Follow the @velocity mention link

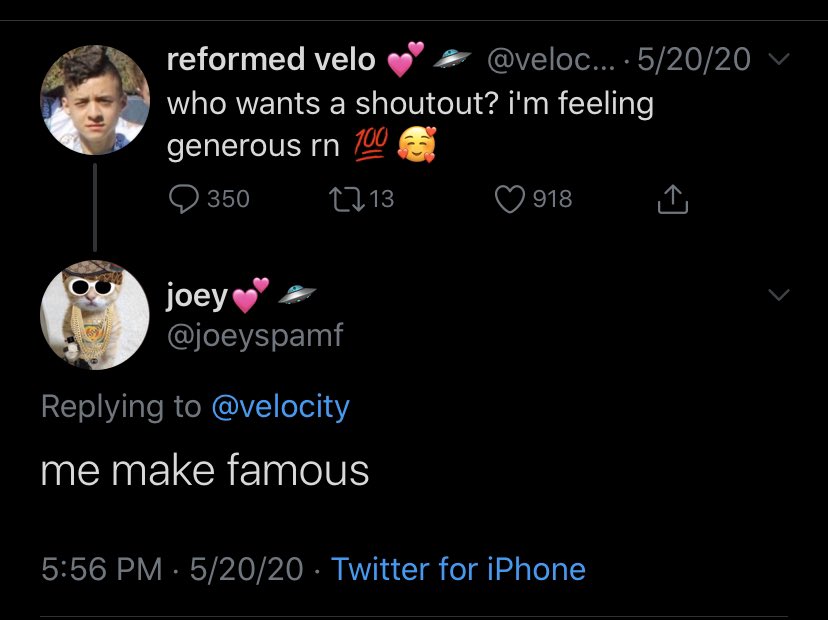[280, 407]
